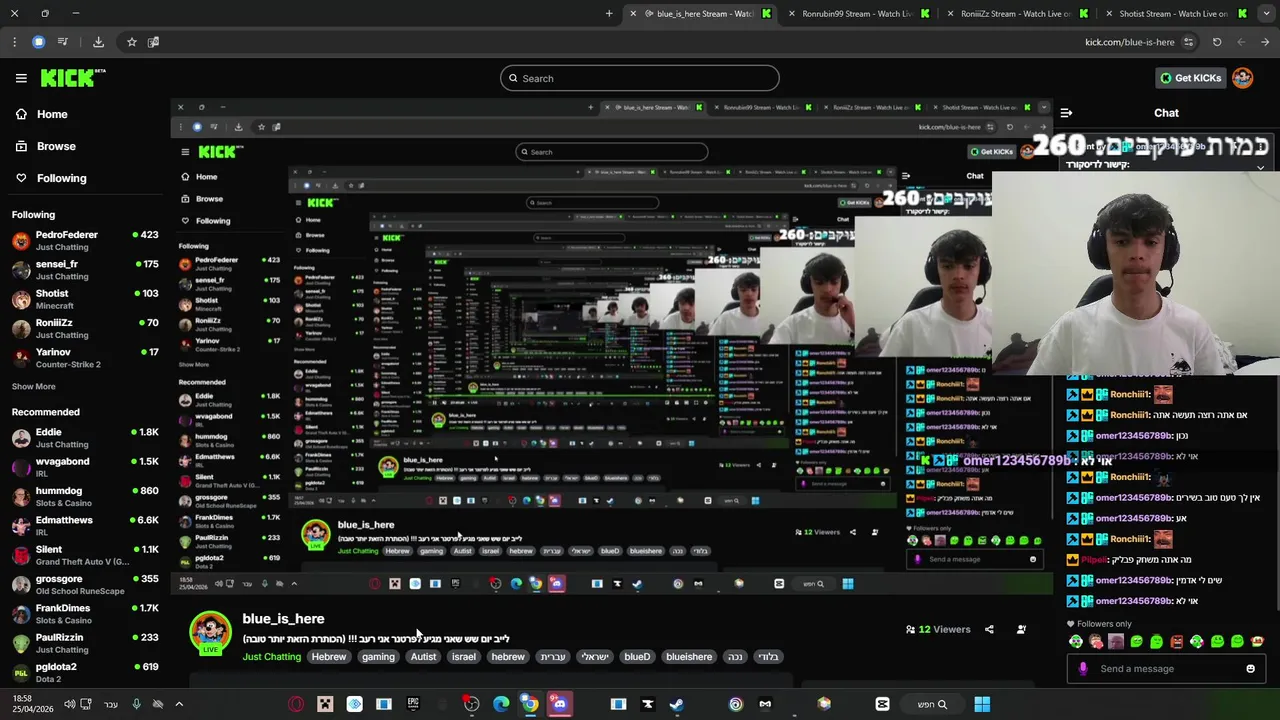Open the Kick hamburger menu
This screenshot has height=720, width=1280.
tap(21, 78)
